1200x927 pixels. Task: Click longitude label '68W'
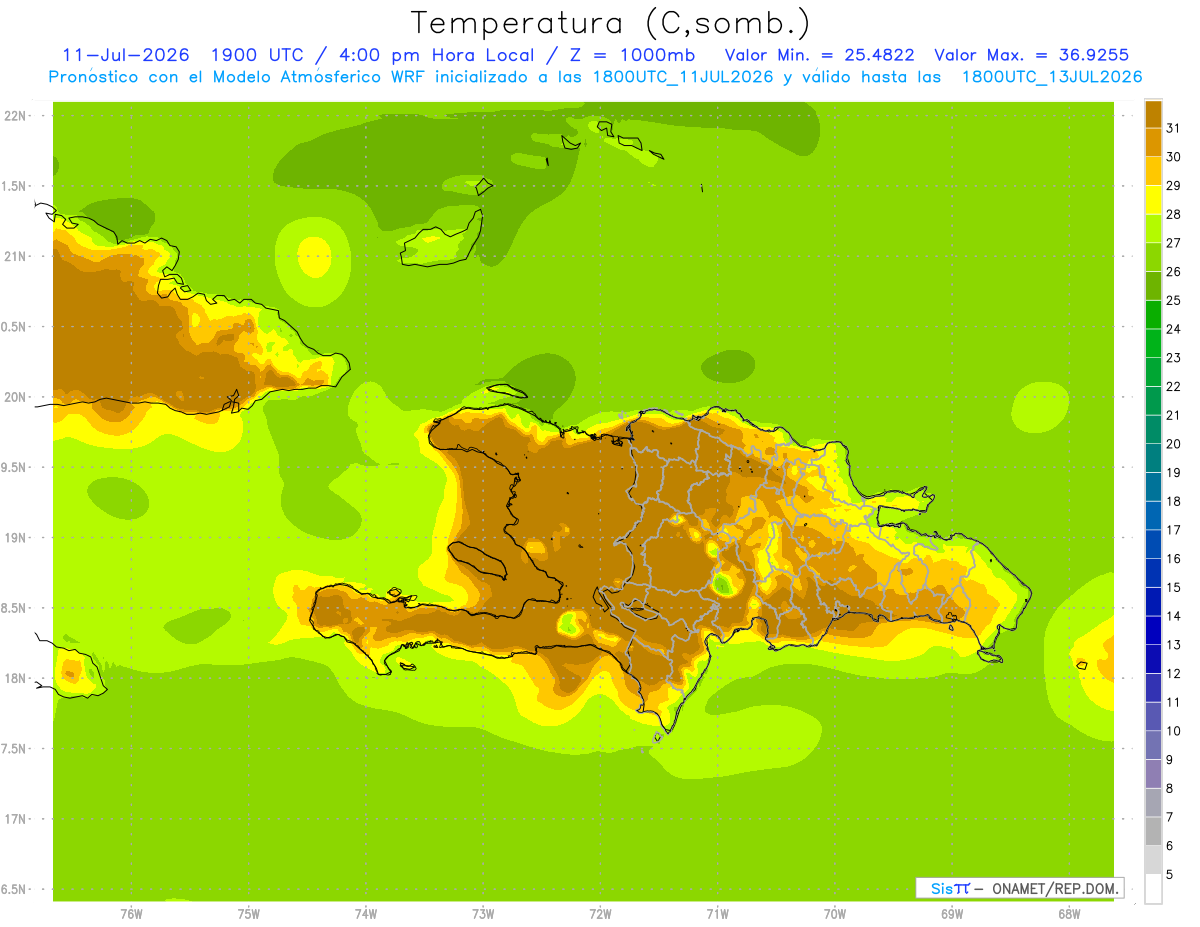coord(1069,914)
